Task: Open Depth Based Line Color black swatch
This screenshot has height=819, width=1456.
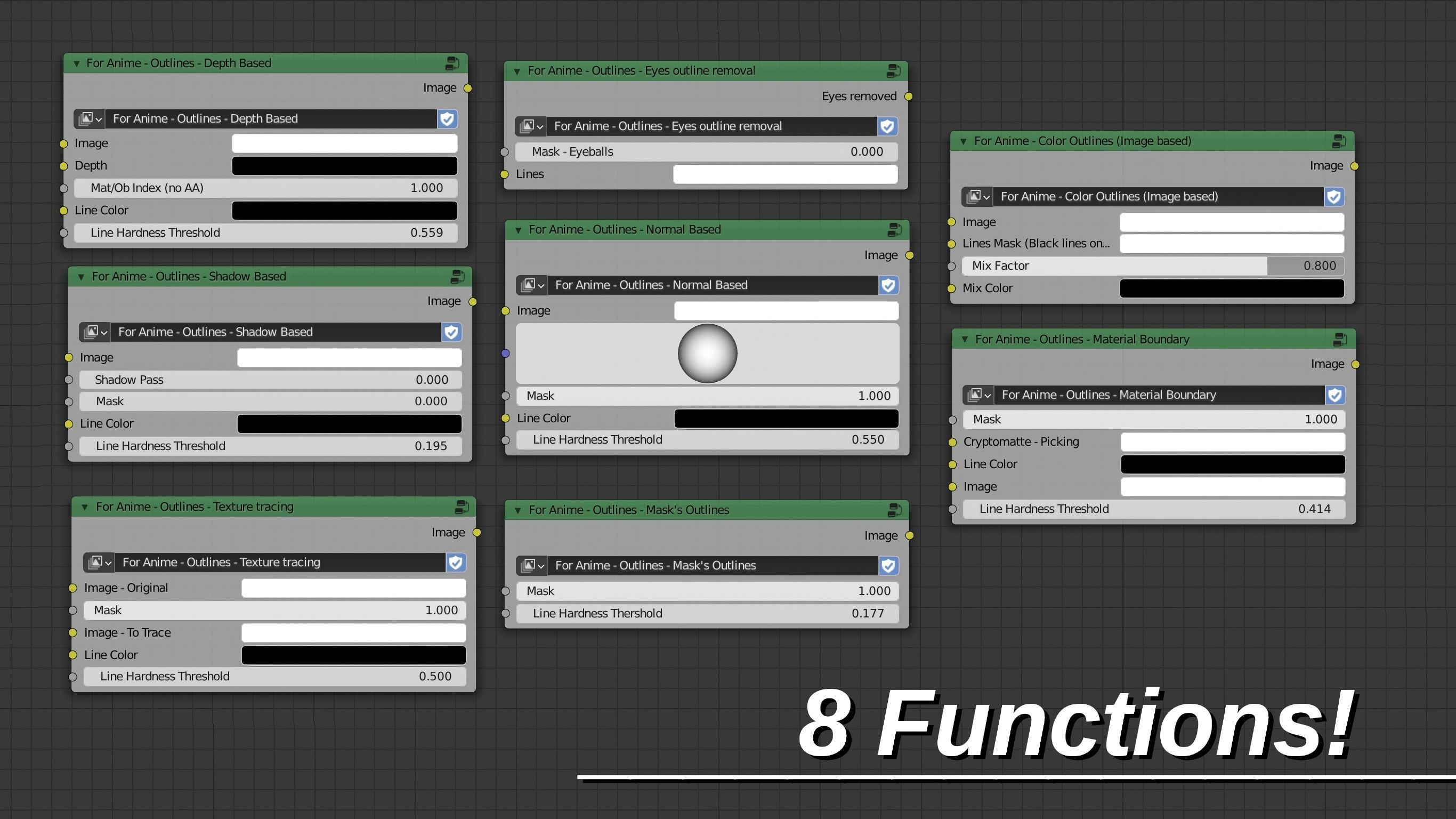Action: click(x=345, y=211)
